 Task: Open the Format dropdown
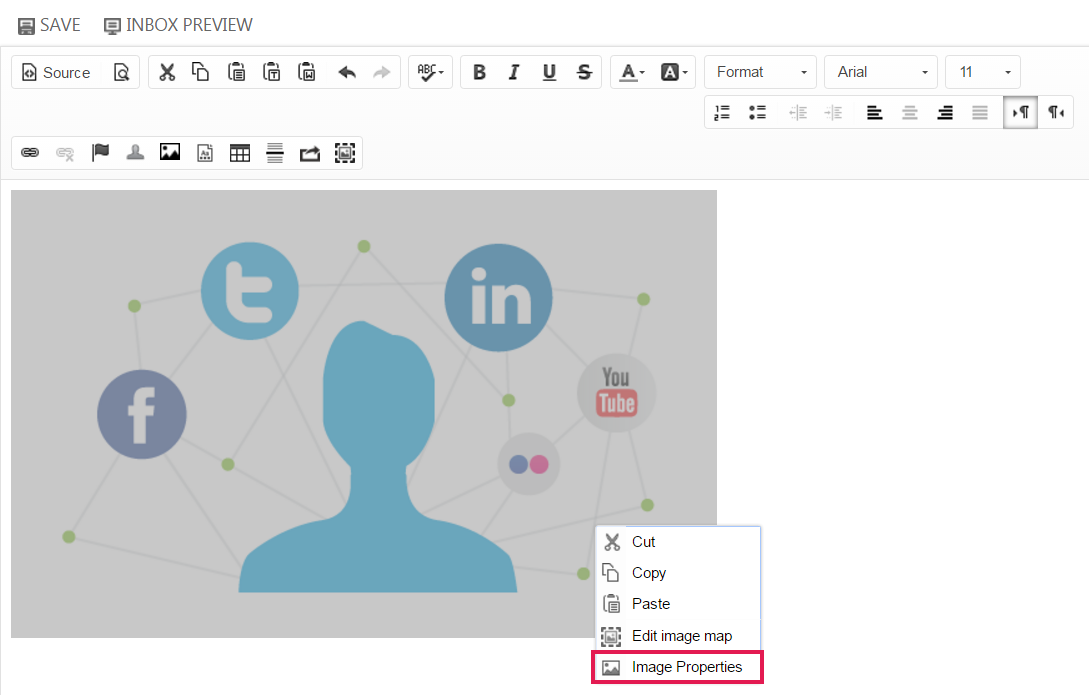[760, 72]
